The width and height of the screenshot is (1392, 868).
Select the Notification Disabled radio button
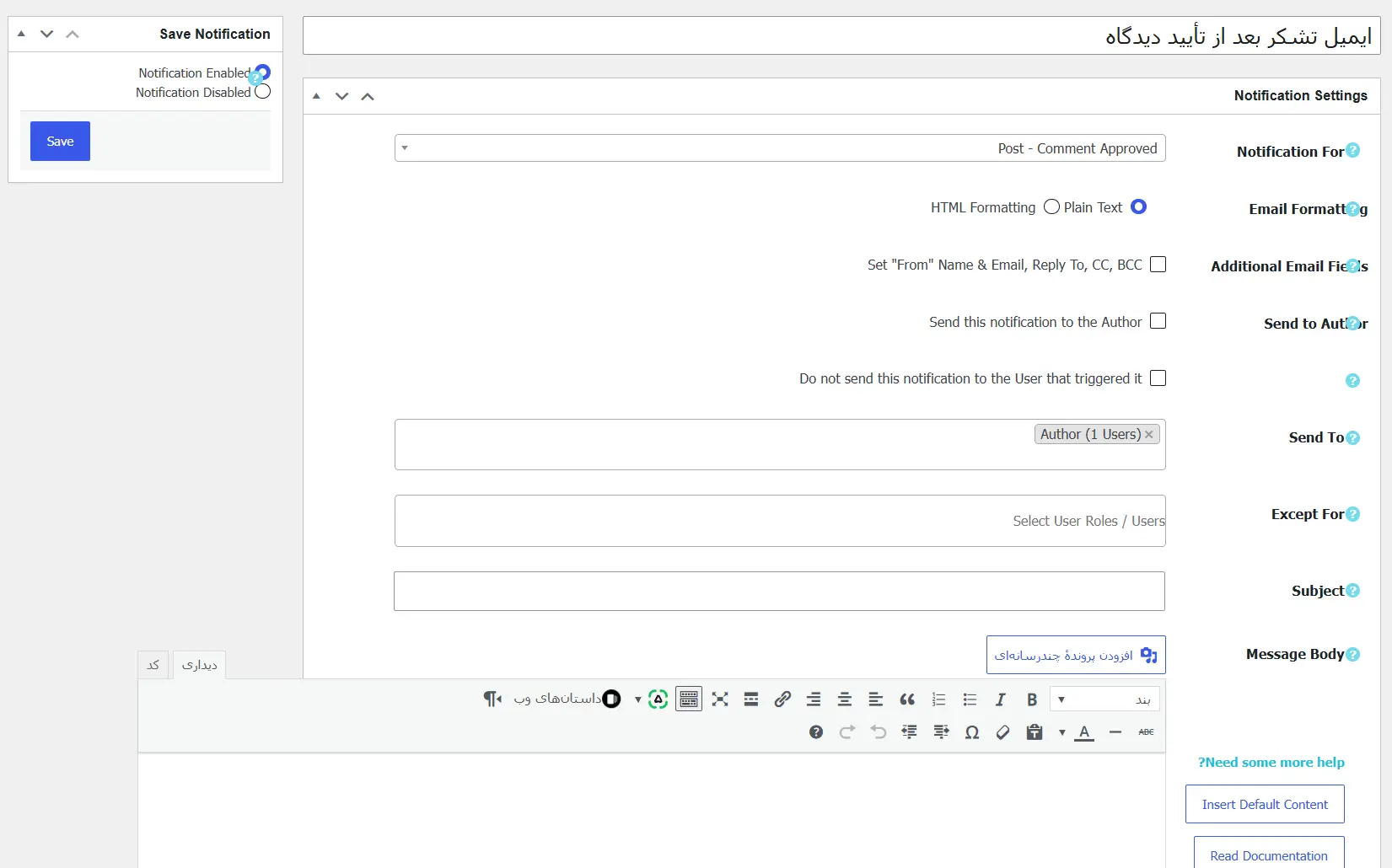tap(263, 92)
